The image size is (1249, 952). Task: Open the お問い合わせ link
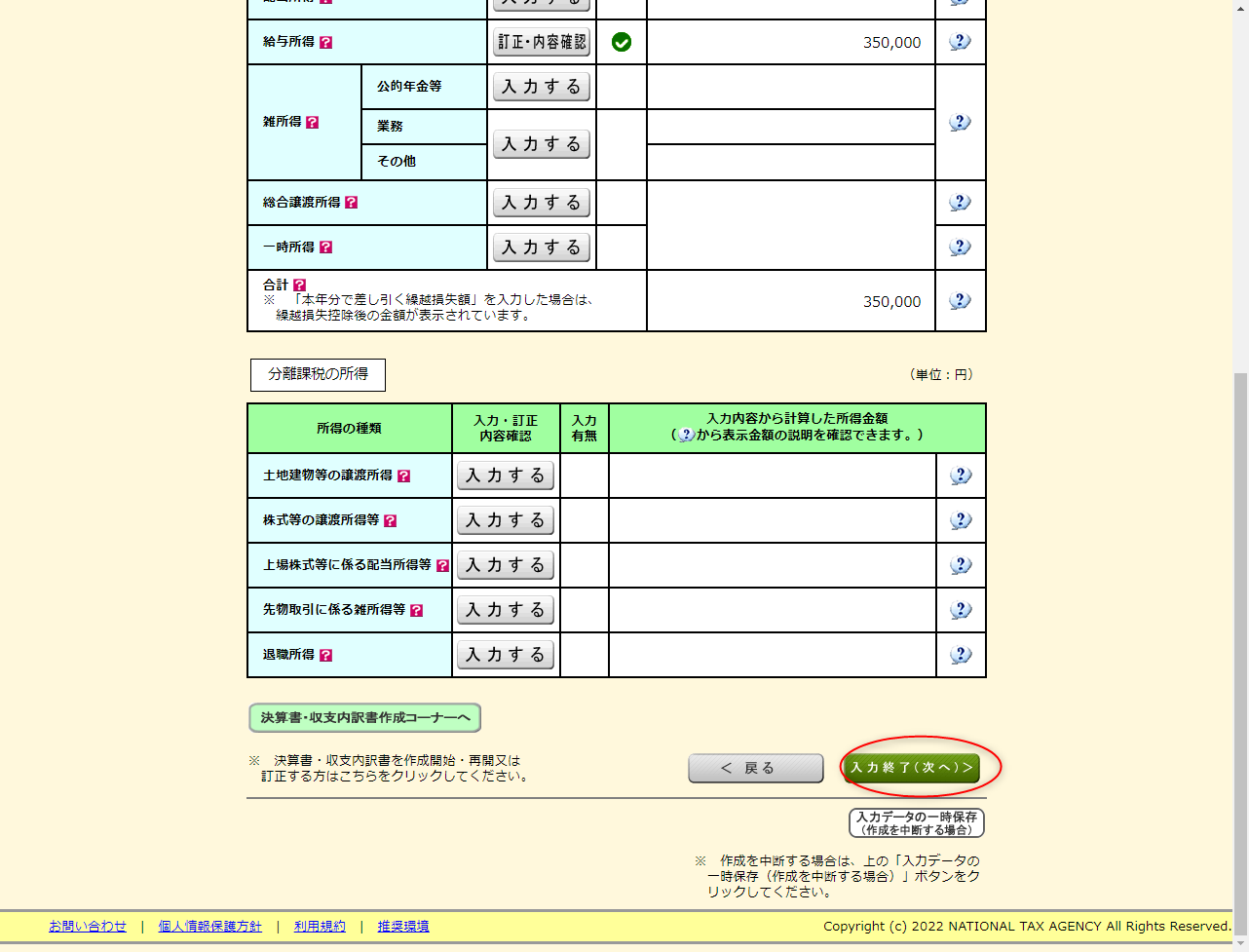88,927
